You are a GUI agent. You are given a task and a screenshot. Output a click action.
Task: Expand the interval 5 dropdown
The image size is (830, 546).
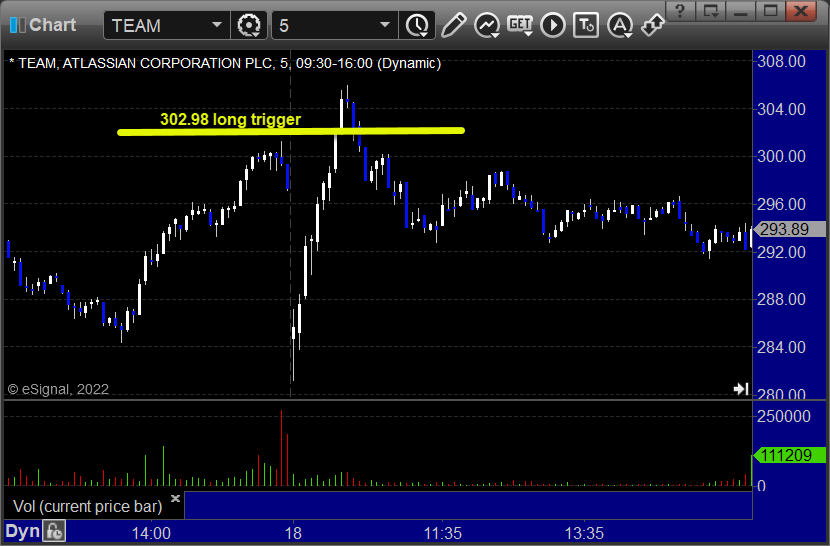pos(385,25)
